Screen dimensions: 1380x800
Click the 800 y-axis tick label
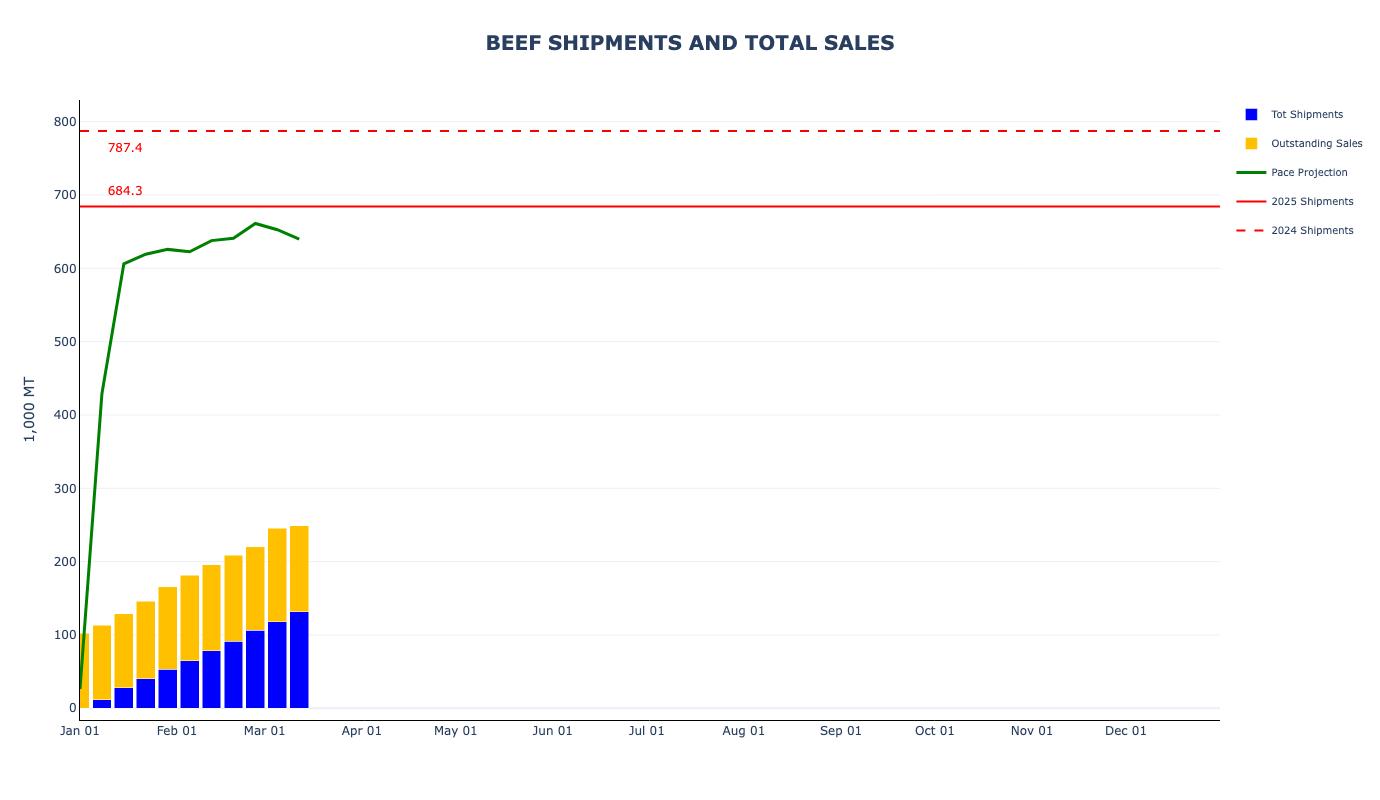pyautogui.click(x=65, y=122)
